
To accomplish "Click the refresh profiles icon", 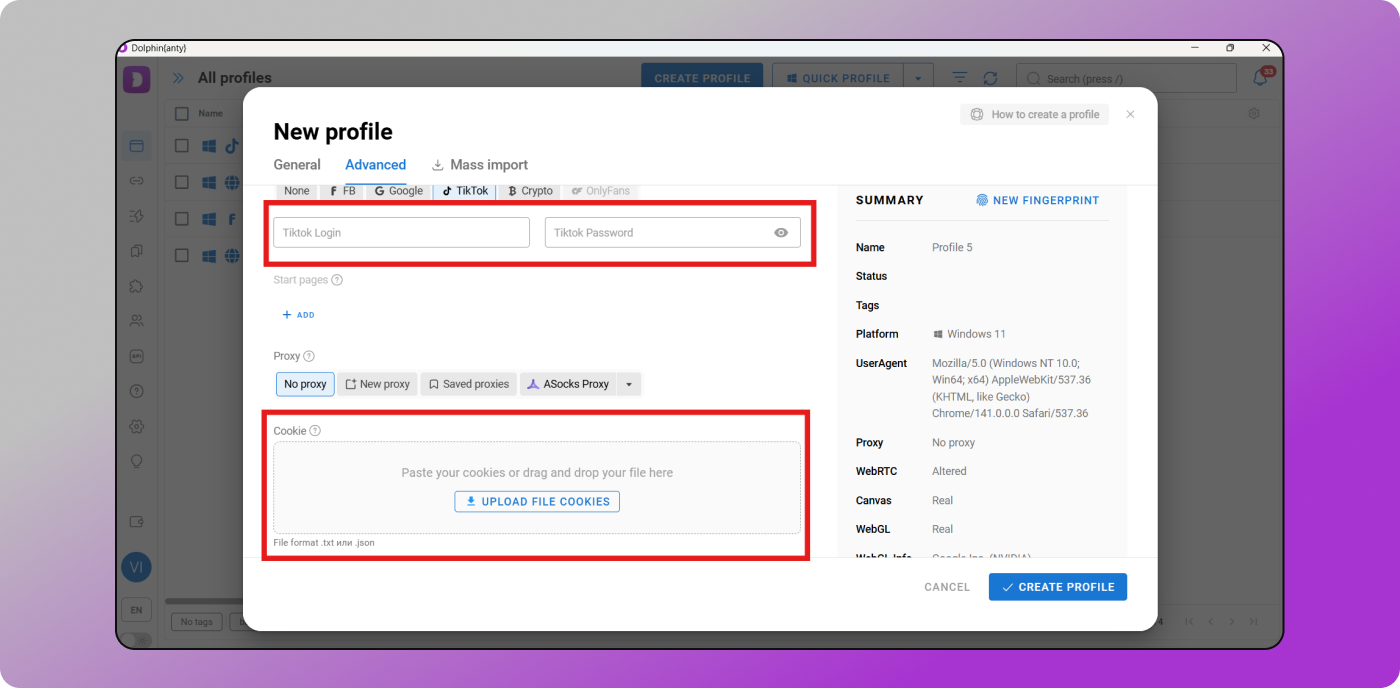I will (x=990, y=78).
